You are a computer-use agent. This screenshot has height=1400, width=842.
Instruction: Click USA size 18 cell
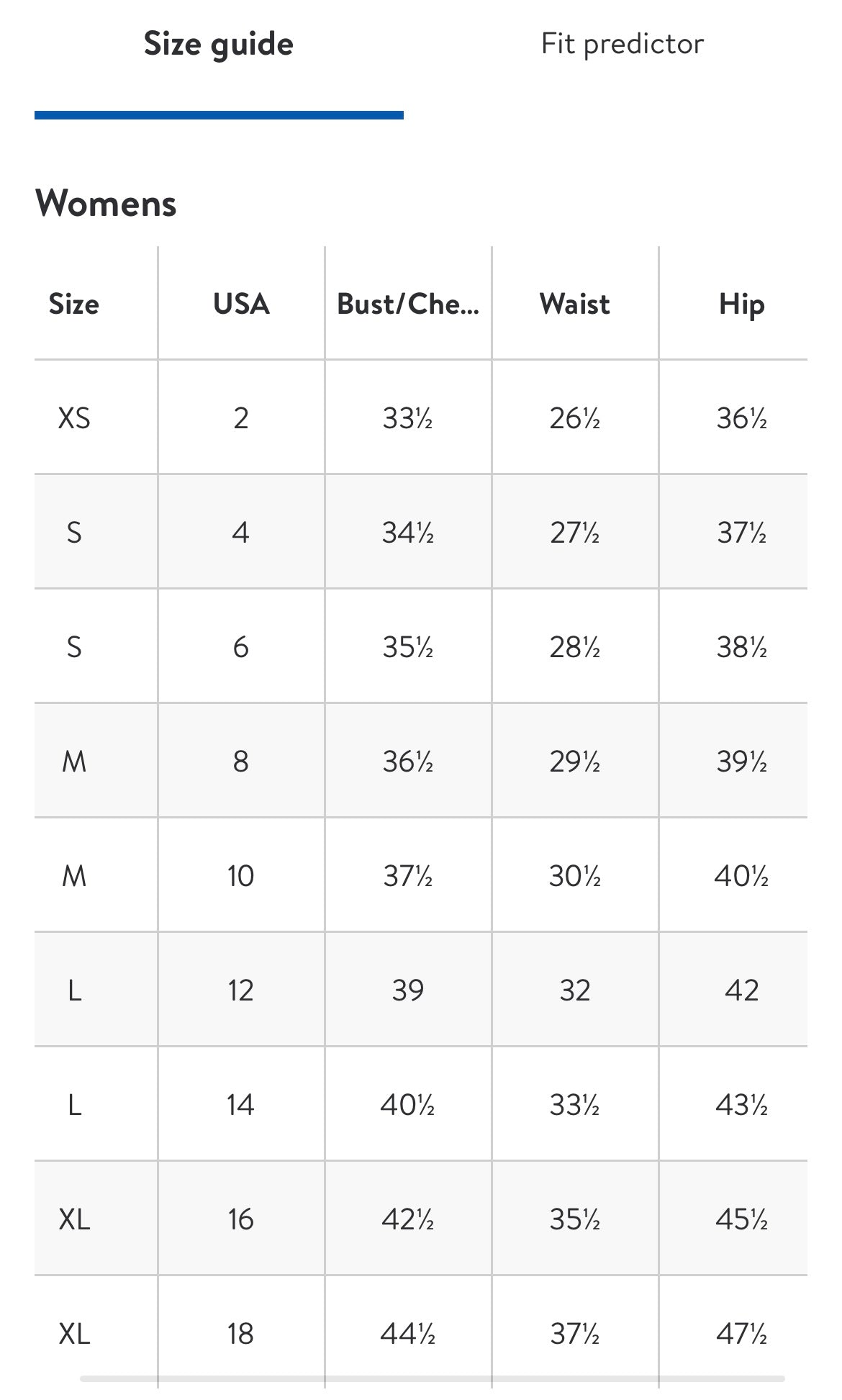tap(241, 1334)
